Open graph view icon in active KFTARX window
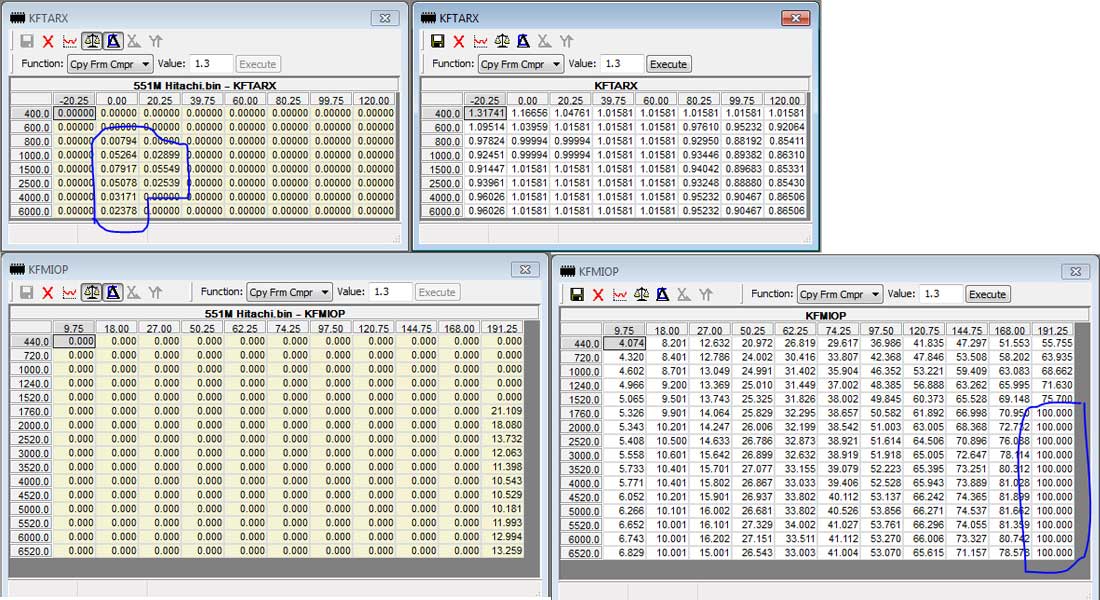 [x=480, y=41]
